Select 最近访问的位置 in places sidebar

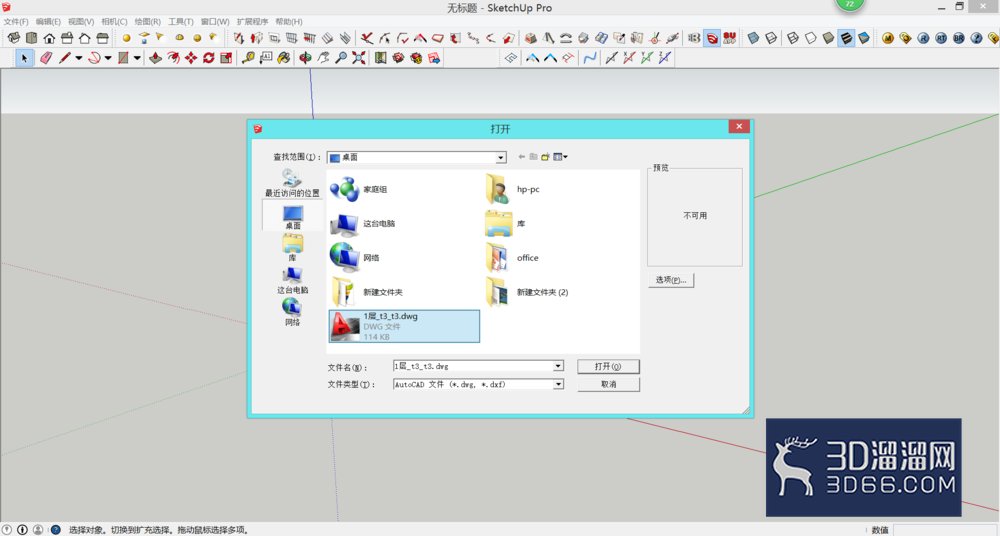292,182
